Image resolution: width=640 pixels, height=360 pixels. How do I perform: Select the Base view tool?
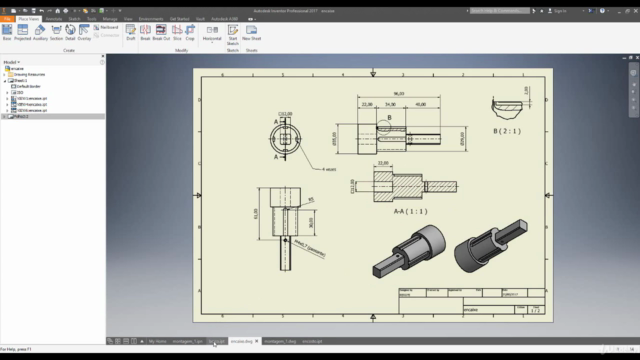pyautogui.click(x=7, y=32)
